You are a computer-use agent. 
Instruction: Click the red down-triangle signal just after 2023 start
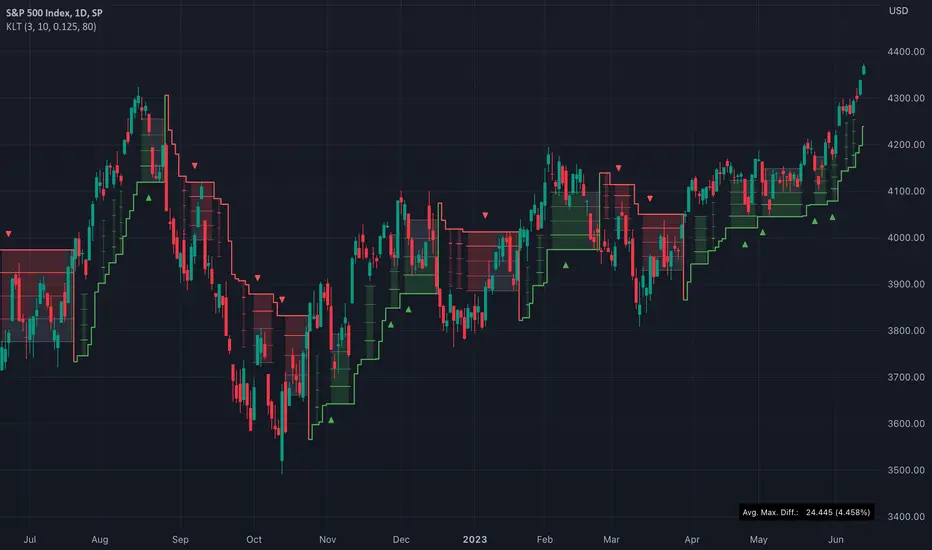(486, 215)
